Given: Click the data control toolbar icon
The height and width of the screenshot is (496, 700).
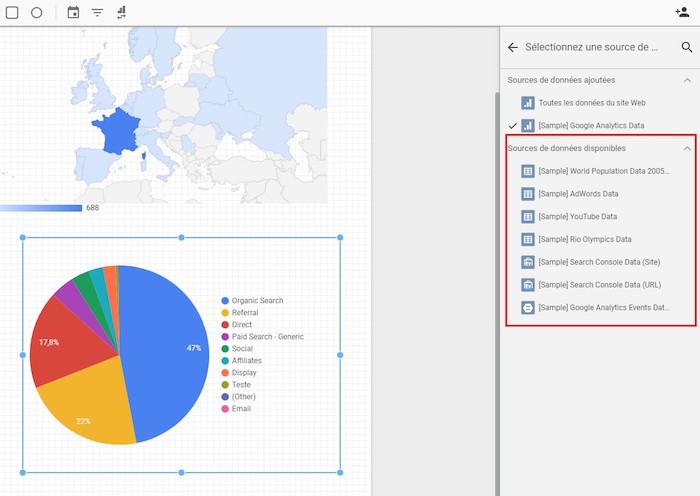Looking at the screenshot, I should [x=122, y=13].
